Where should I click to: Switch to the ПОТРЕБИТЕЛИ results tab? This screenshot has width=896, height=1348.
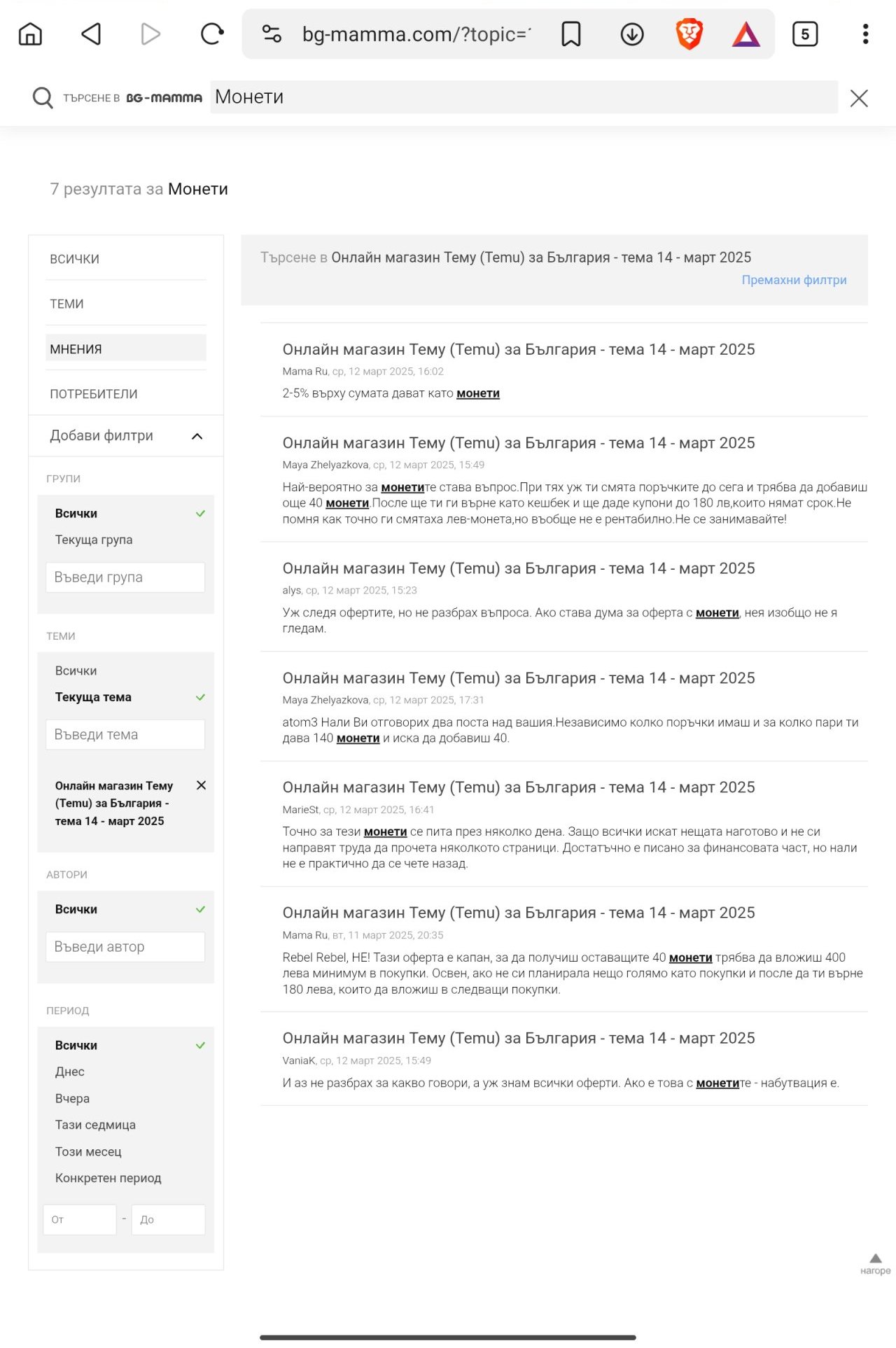tap(93, 394)
